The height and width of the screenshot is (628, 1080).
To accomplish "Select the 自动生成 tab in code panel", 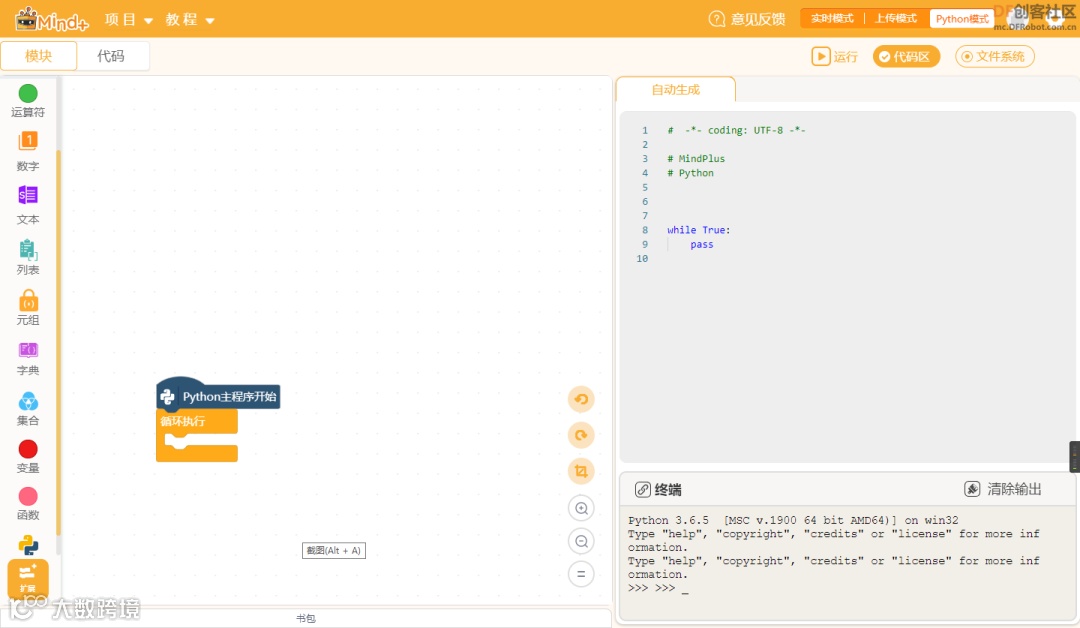I will pyautogui.click(x=676, y=90).
